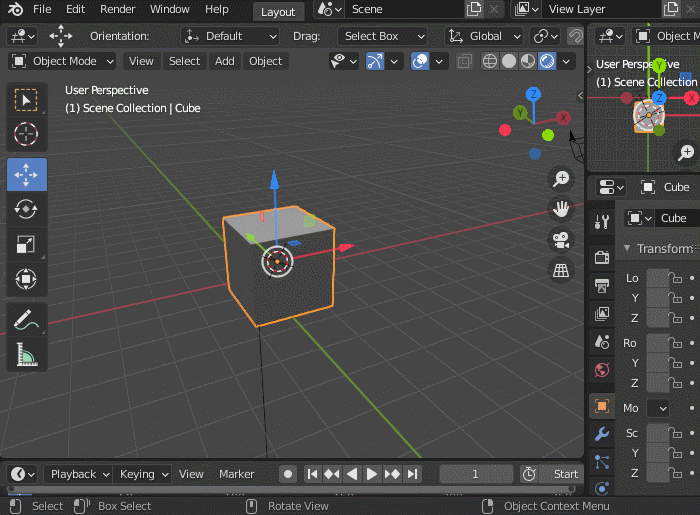
Task: Click the current frame number field
Action: (x=475, y=474)
